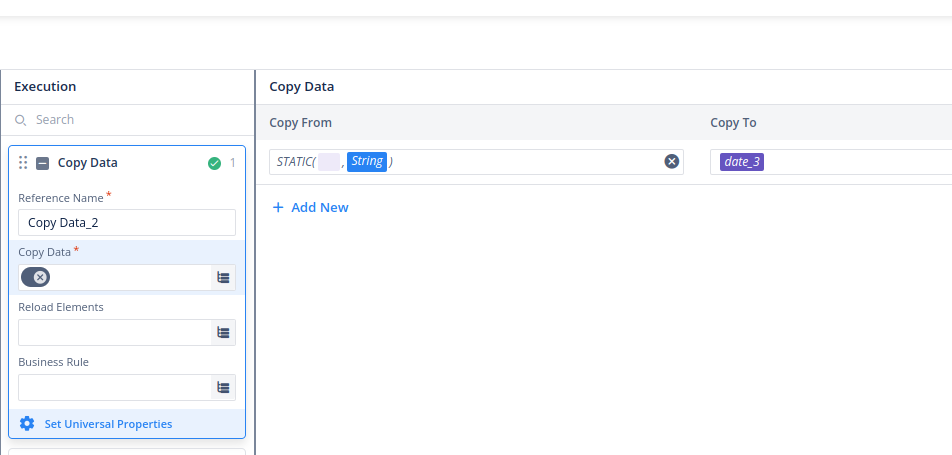The height and width of the screenshot is (455, 952).
Task: Remove the tag in the Copy Data field
Action: coord(39,277)
